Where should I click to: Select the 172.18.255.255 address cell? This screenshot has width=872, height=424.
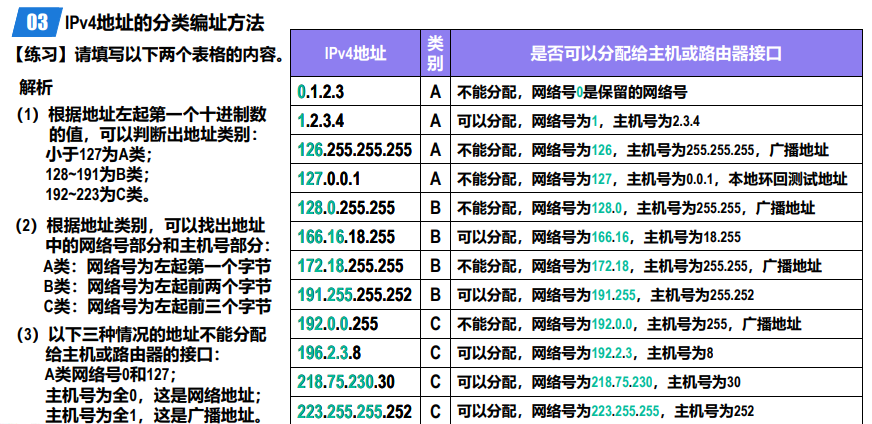(x=350, y=266)
